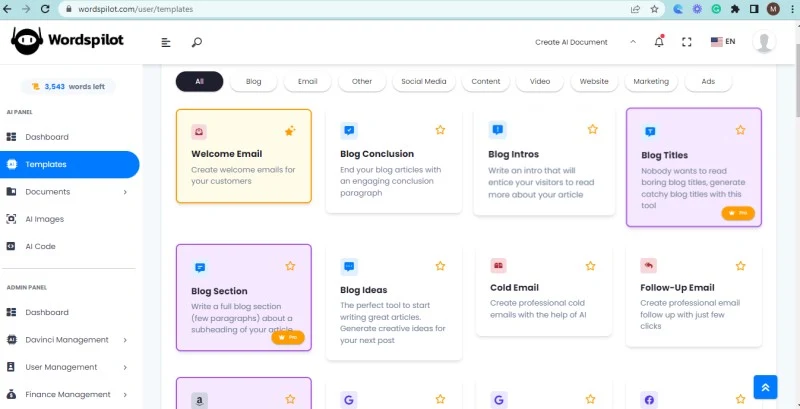Click the Pro badge on Blog Titles
Screen dimensions: 800x409
tap(738, 213)
